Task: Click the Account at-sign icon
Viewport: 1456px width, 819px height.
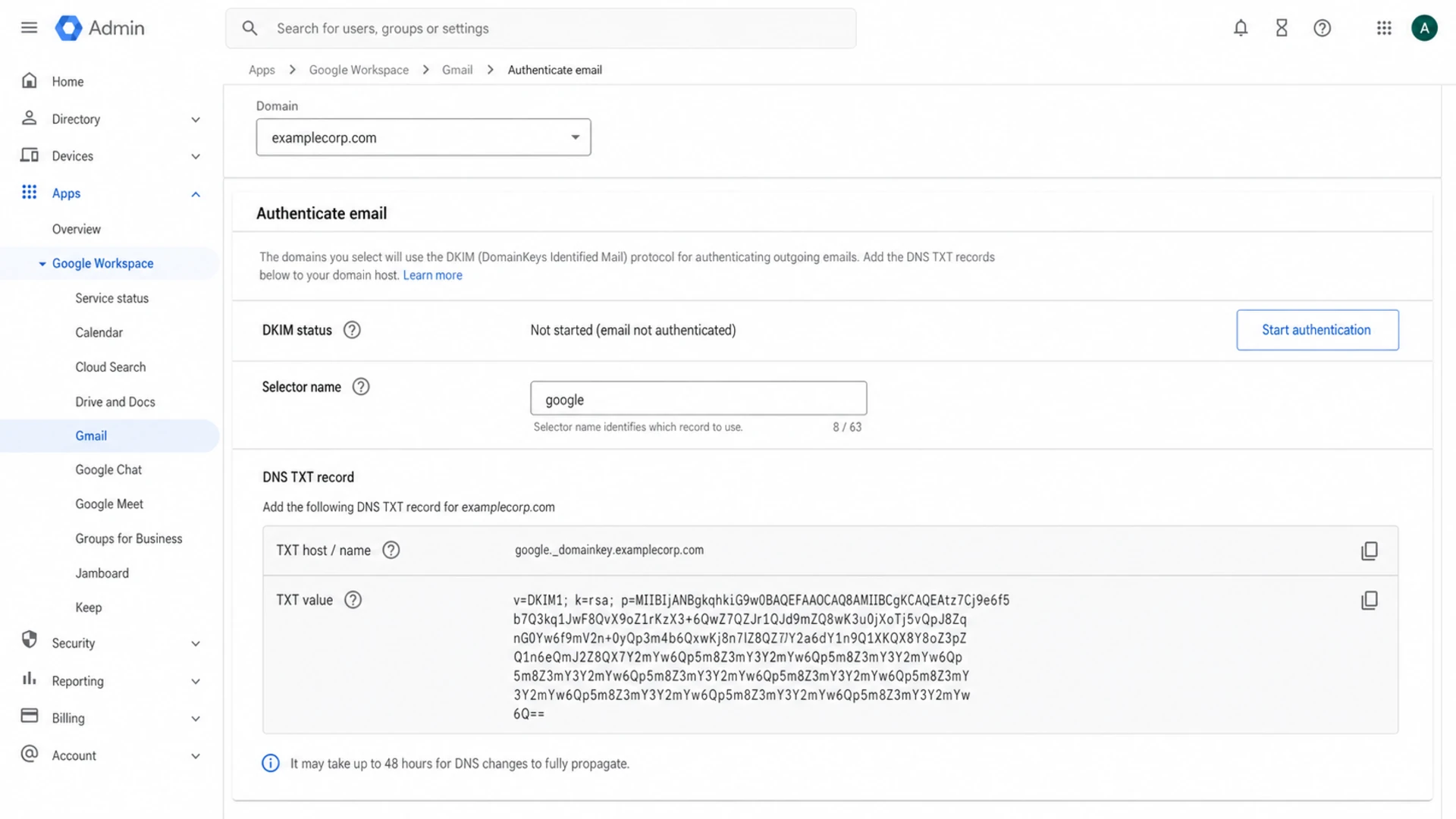Action: 30,753
